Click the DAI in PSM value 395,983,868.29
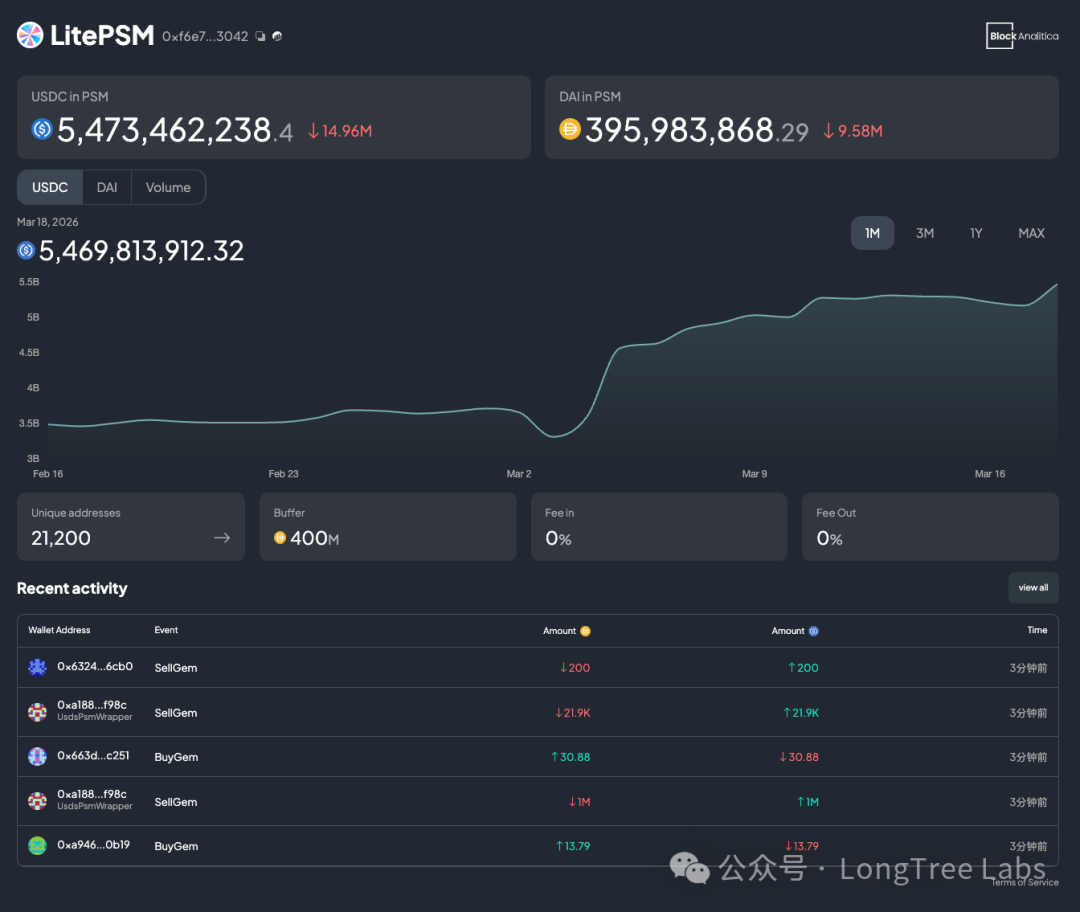 [x=696, y=130]
